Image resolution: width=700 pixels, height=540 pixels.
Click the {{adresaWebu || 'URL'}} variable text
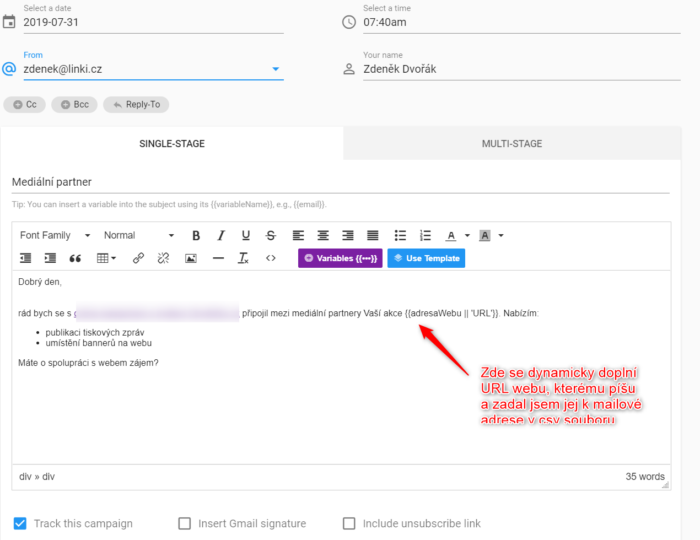(452, 313)
